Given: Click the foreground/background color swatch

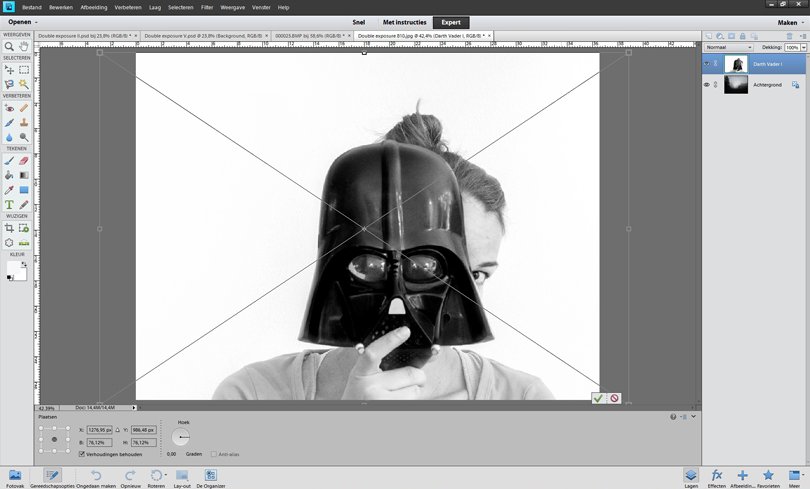Looking at the screenshot, I should (x=17, y=271).
